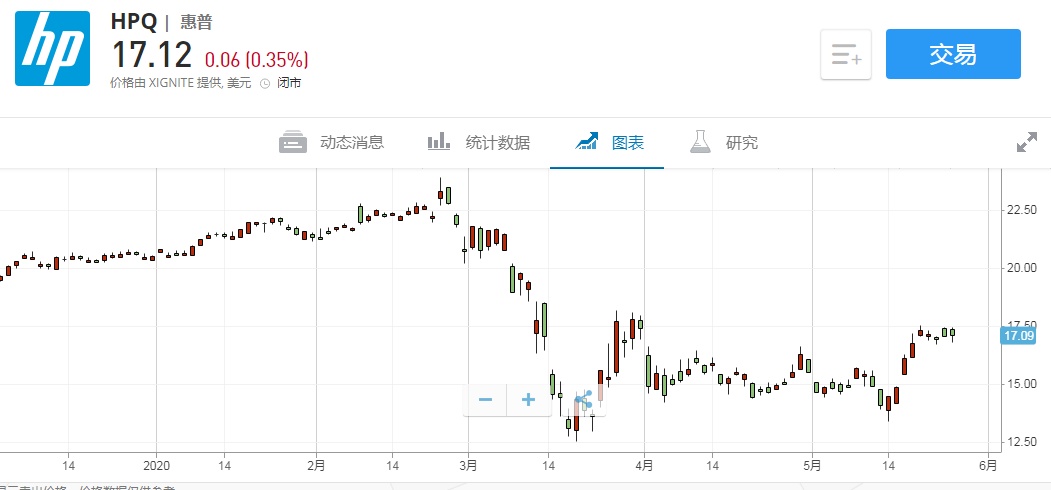Zoom in the chart with plus button
The height and width of the screenshot is (490, 1051).
click(x=529, y=400)
